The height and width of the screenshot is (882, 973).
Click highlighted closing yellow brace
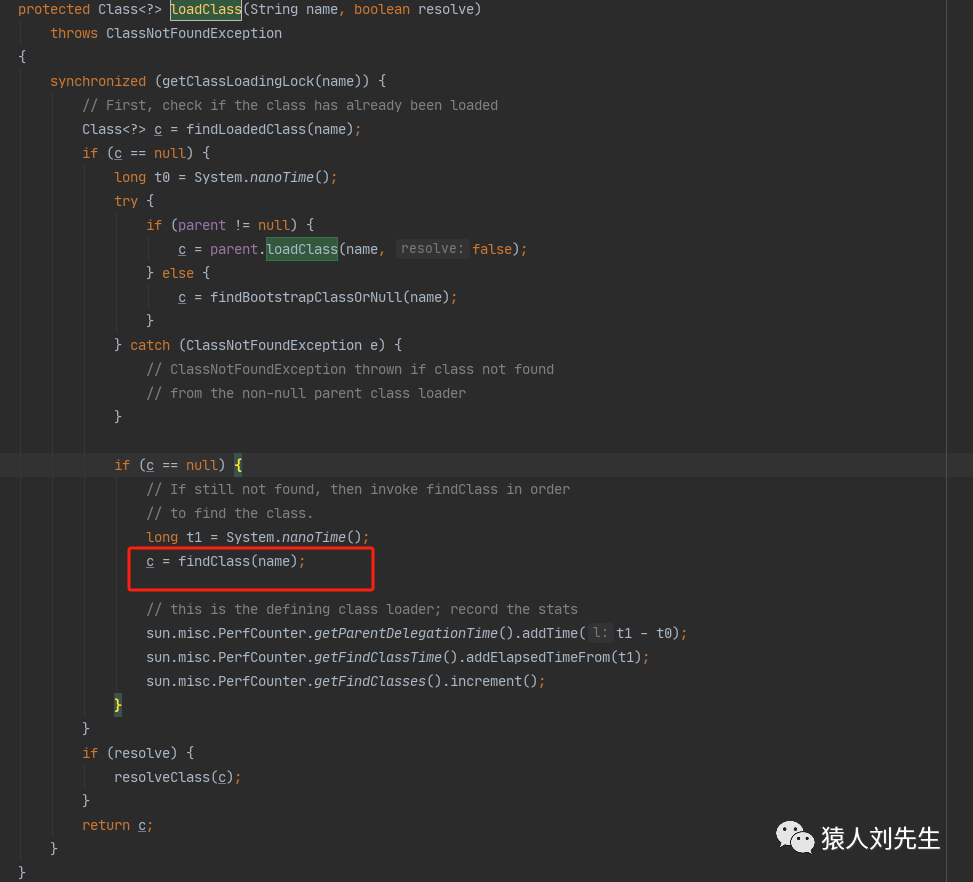[118, 705]
